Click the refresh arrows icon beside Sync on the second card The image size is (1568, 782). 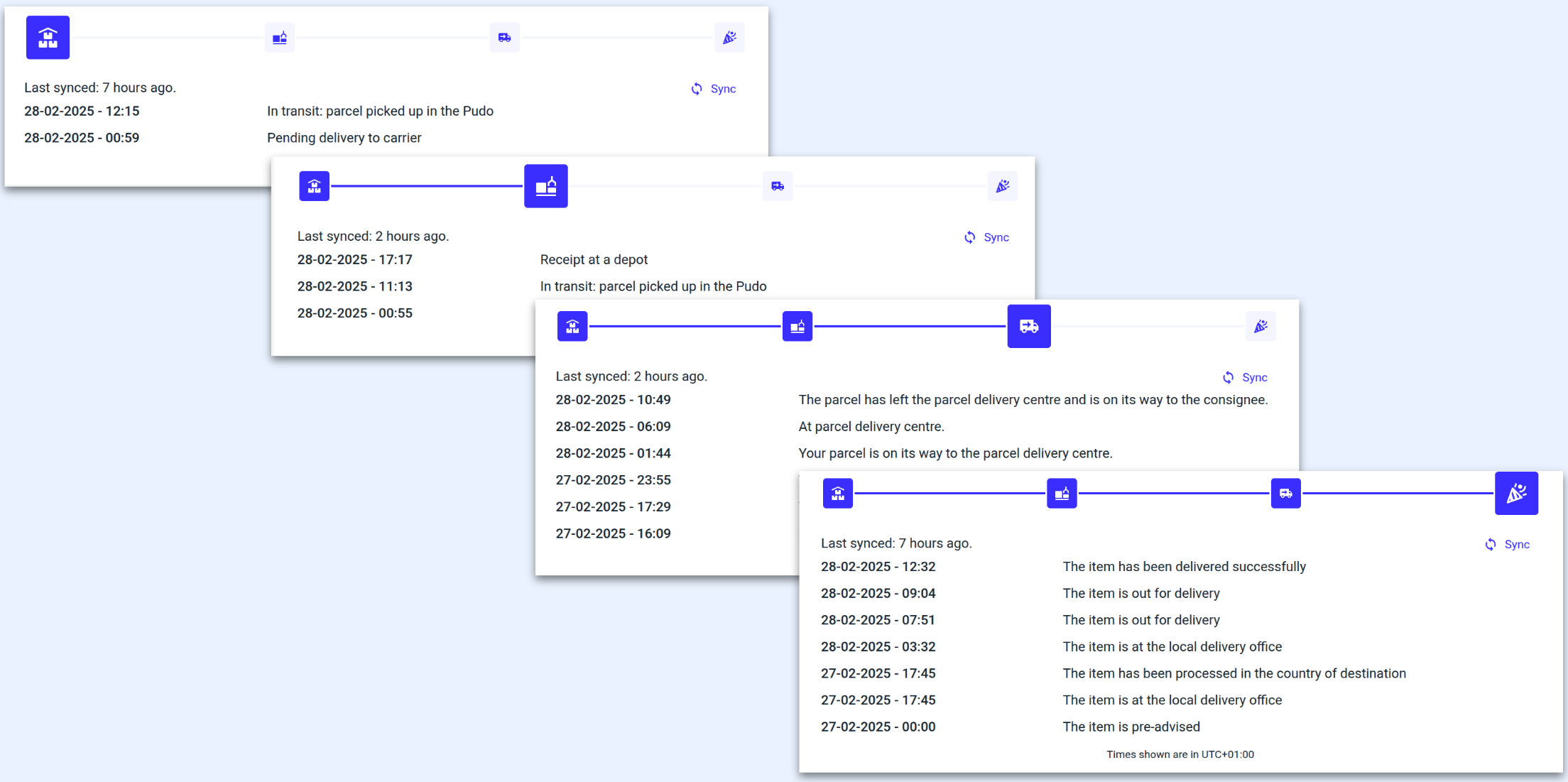tap(969, 237)
